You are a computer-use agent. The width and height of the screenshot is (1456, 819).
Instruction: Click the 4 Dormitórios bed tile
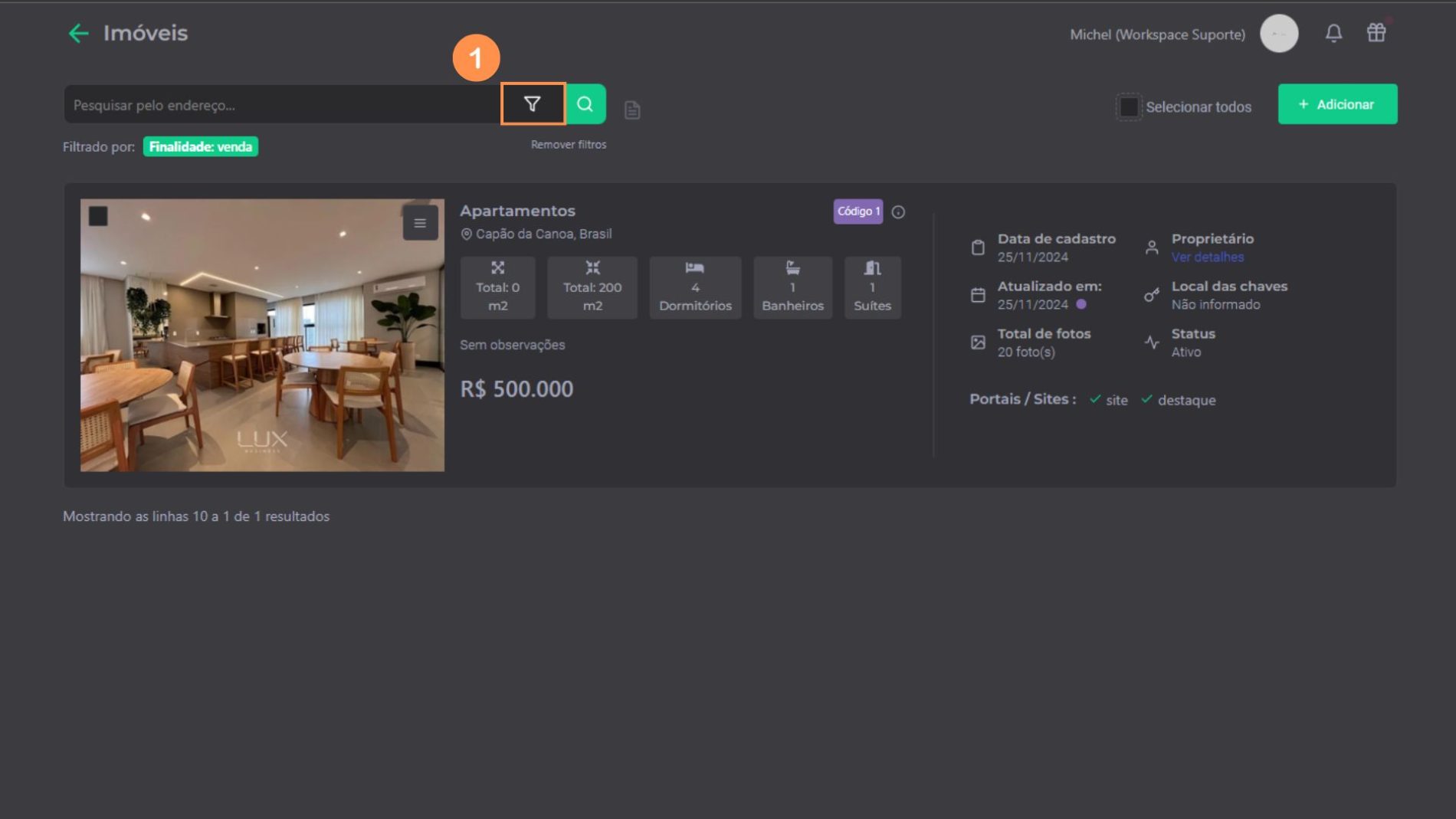coord(695,287)
